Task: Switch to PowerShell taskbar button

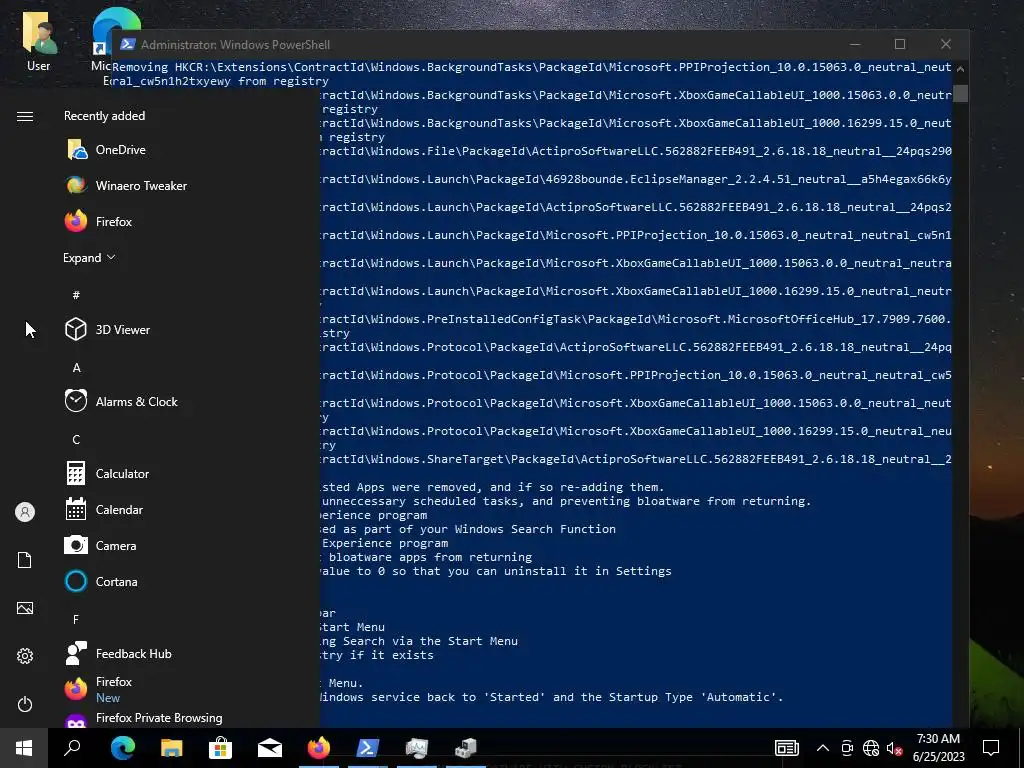Action: (368, 748)
